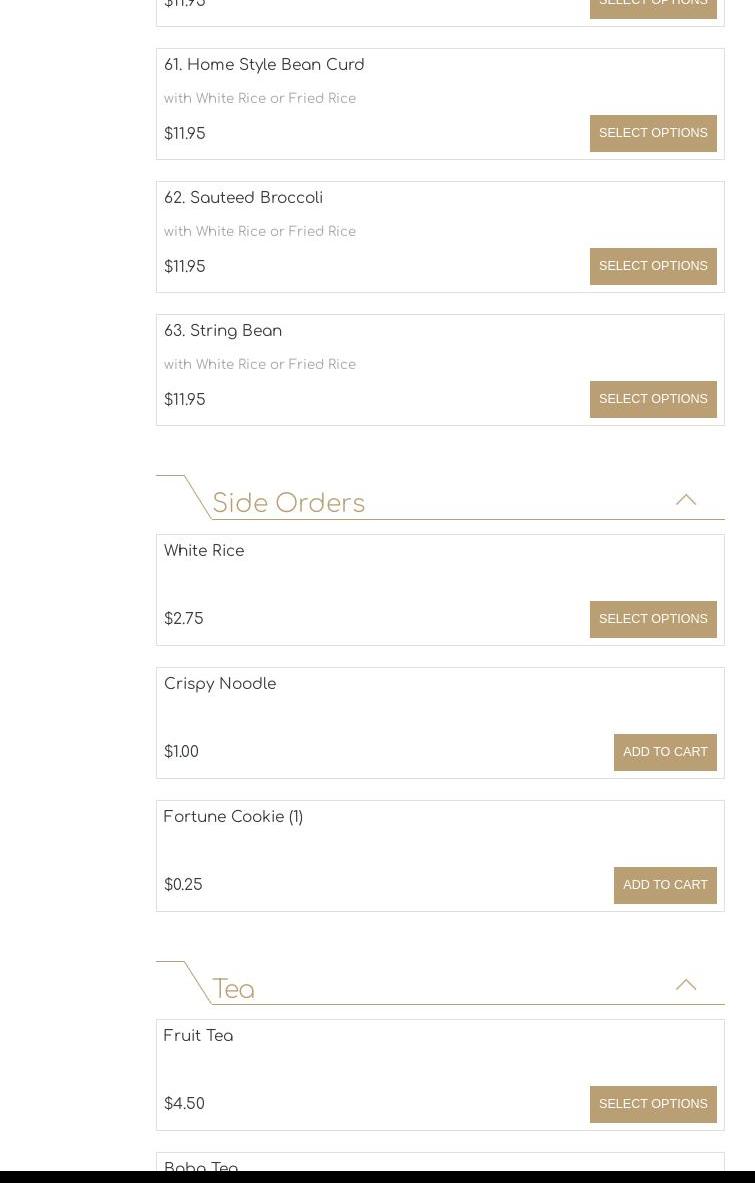Viewport: 755px width, 1183px height.
Task: Click the Fortune Cookie (1) name
Action: [233, 817]
